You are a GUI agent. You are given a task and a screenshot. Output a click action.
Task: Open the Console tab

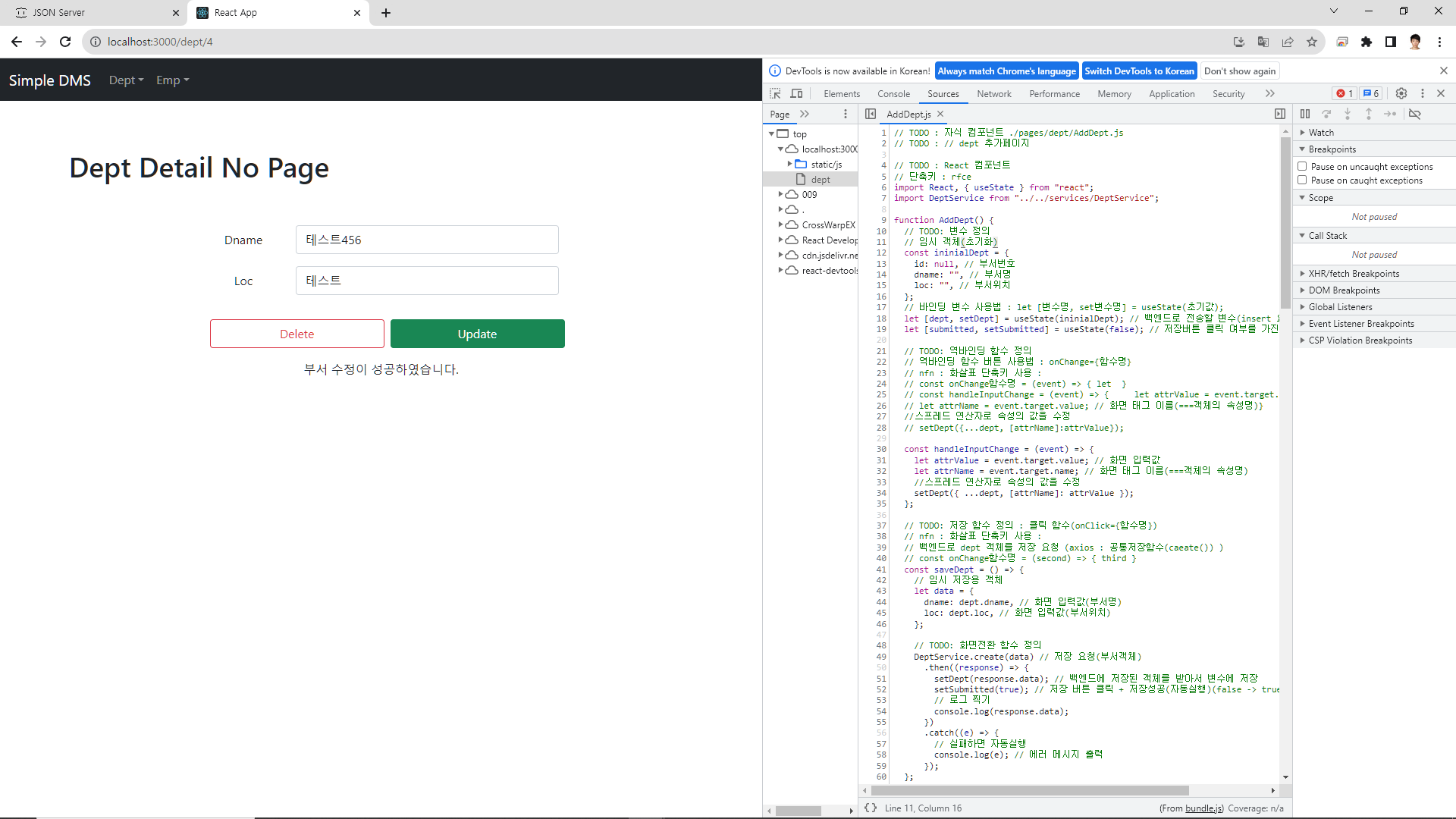893,94
